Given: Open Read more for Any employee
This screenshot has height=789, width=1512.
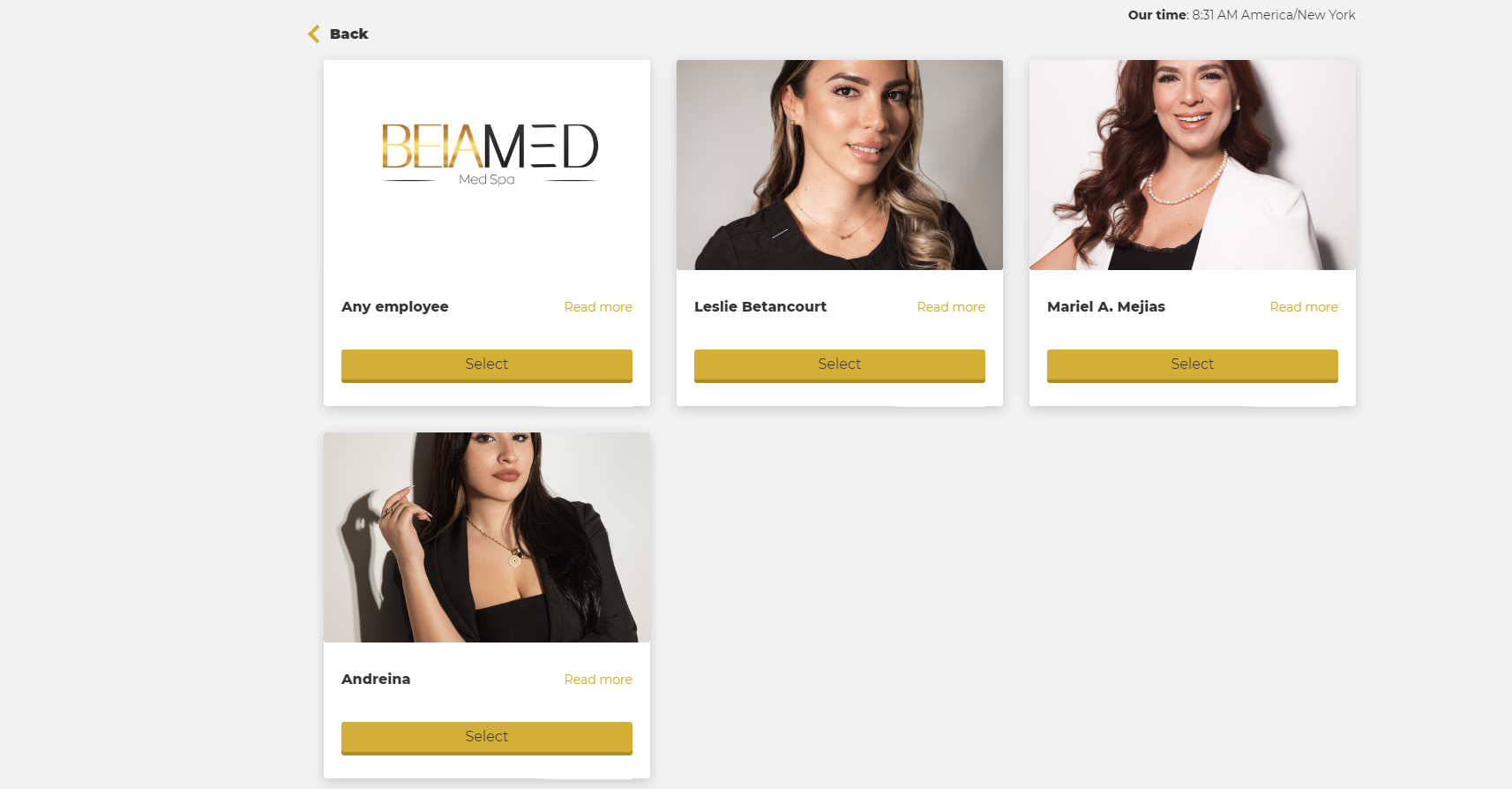Looking at the screenshot, I should pyautogui.click(x=598, y=307).
